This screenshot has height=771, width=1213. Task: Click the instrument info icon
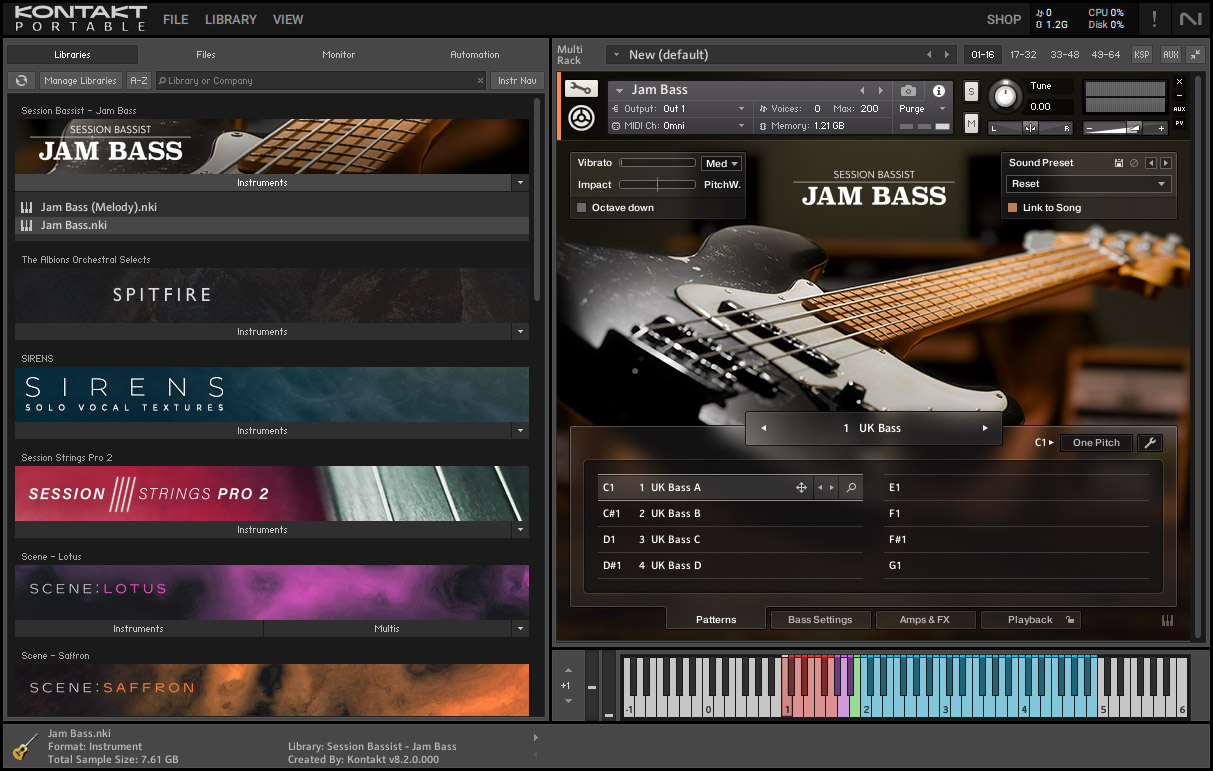[x=938, y=91]
